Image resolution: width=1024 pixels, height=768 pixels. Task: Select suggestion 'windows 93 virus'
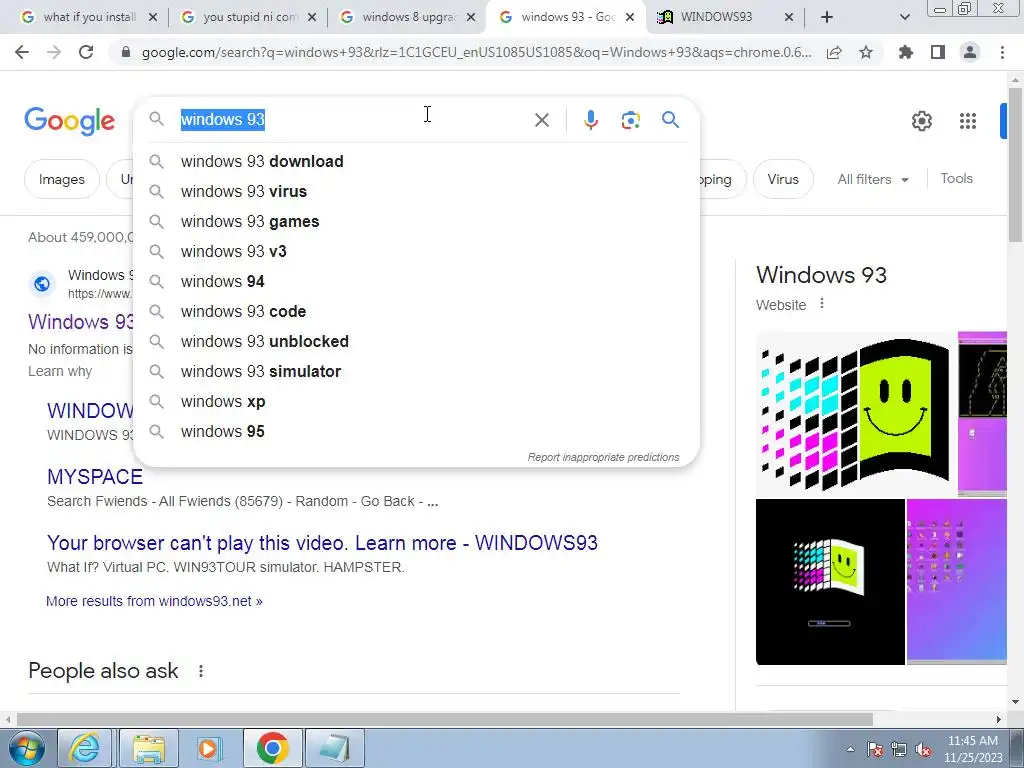[416, 191]
